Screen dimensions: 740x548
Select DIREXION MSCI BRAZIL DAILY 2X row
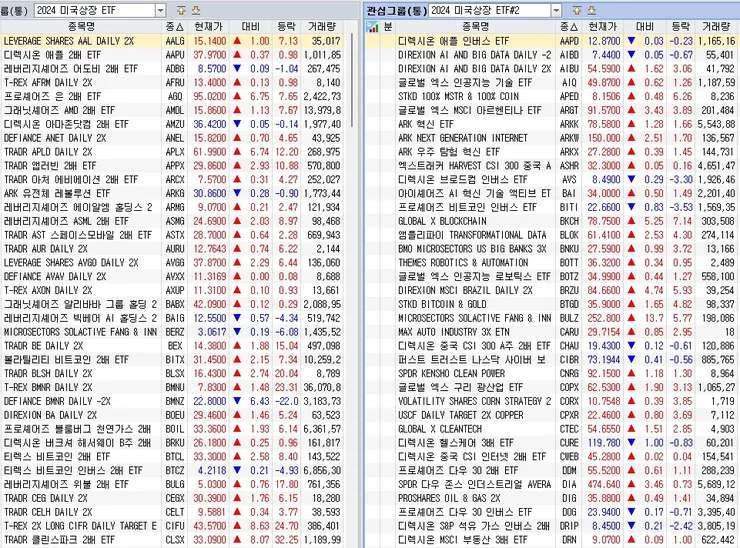553,290
